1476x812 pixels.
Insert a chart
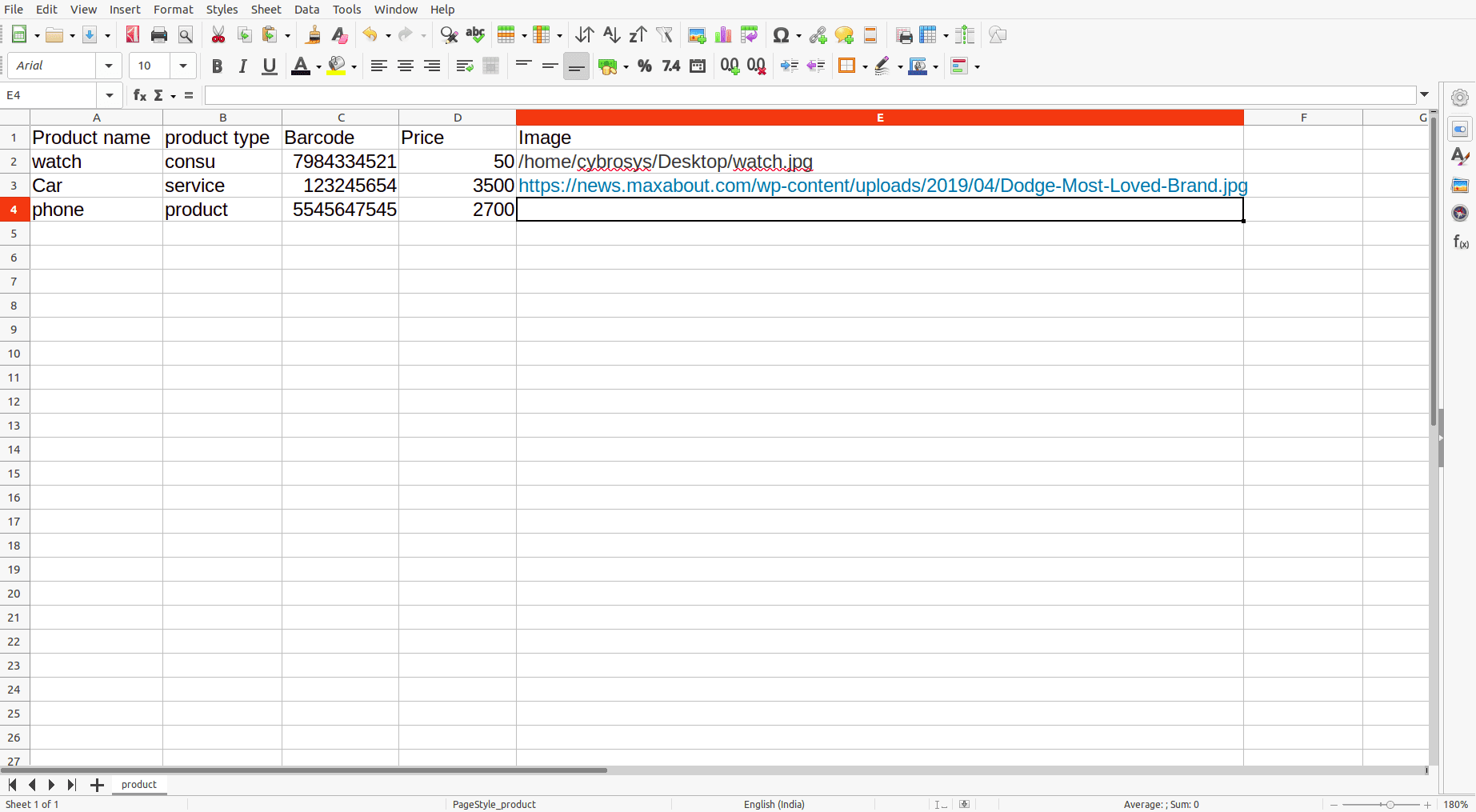[x=723, y=34]
